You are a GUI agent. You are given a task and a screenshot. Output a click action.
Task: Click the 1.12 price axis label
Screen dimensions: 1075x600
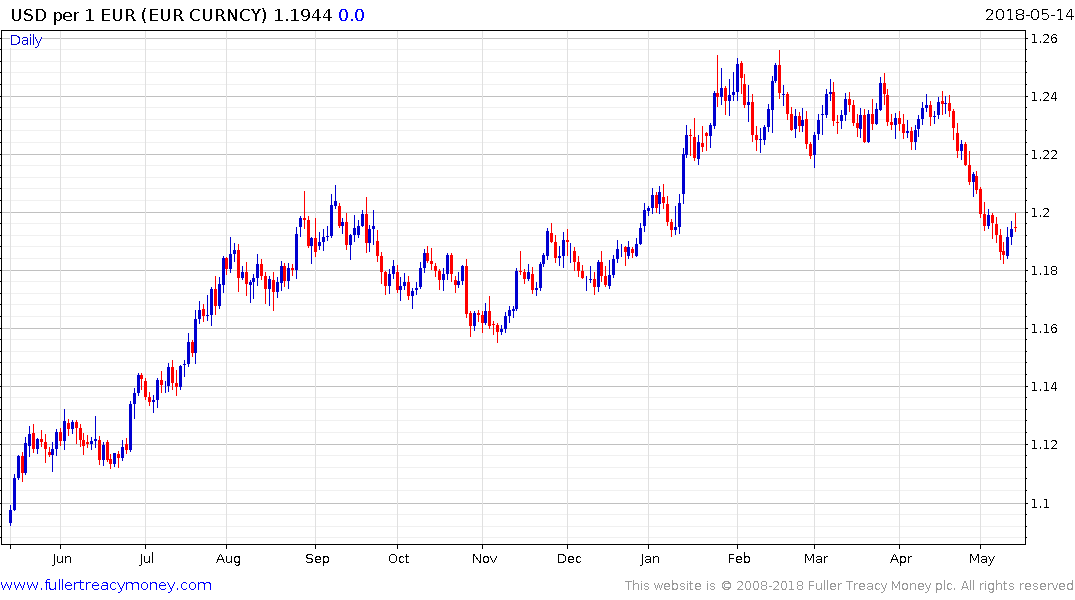[x=1044, y=445]
